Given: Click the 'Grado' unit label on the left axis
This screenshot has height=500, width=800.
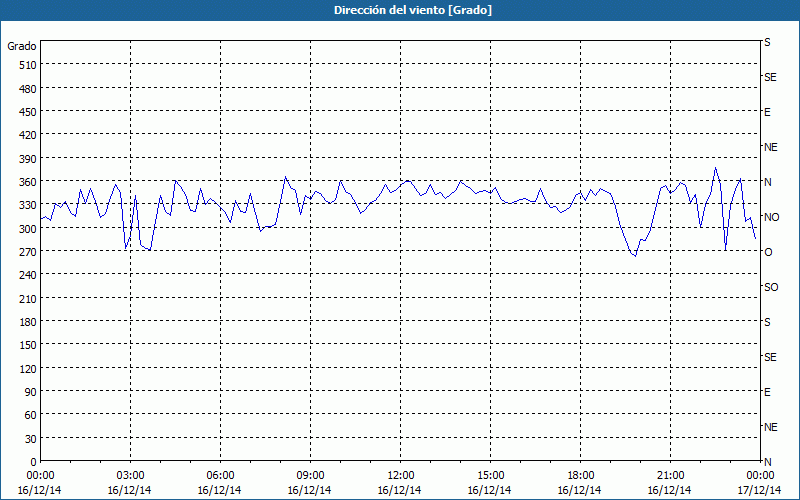Looking at the screenshot, I should pyautogui.click(x=22, y=46).
